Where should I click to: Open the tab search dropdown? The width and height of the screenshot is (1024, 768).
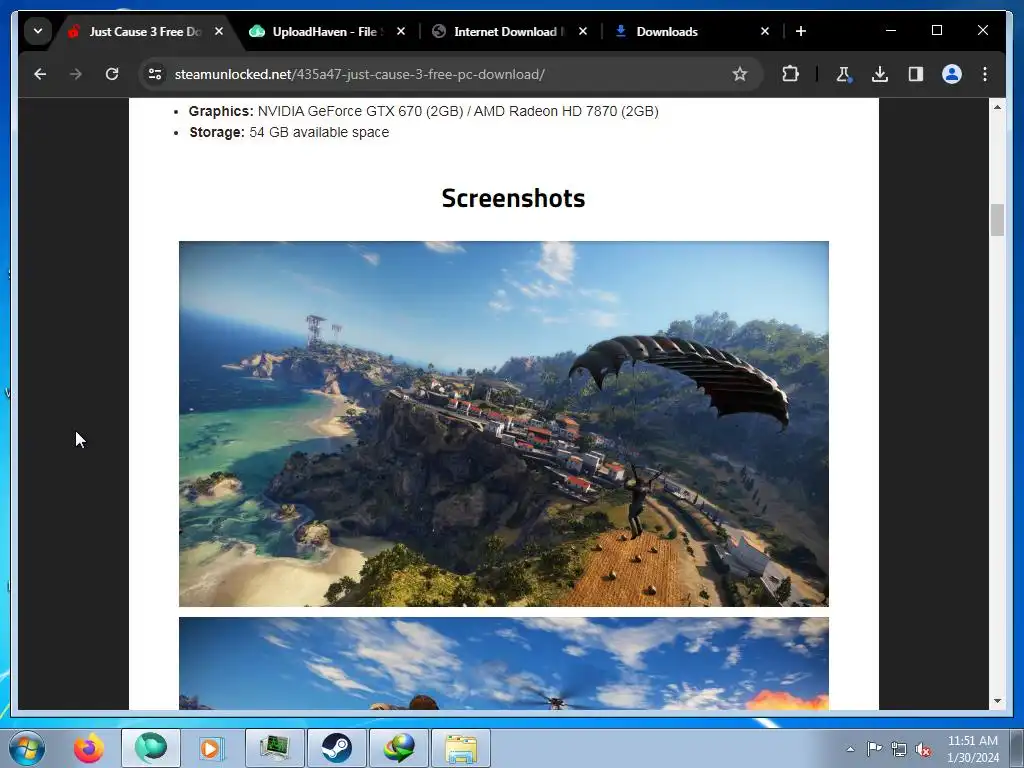[x=38, y=31]
